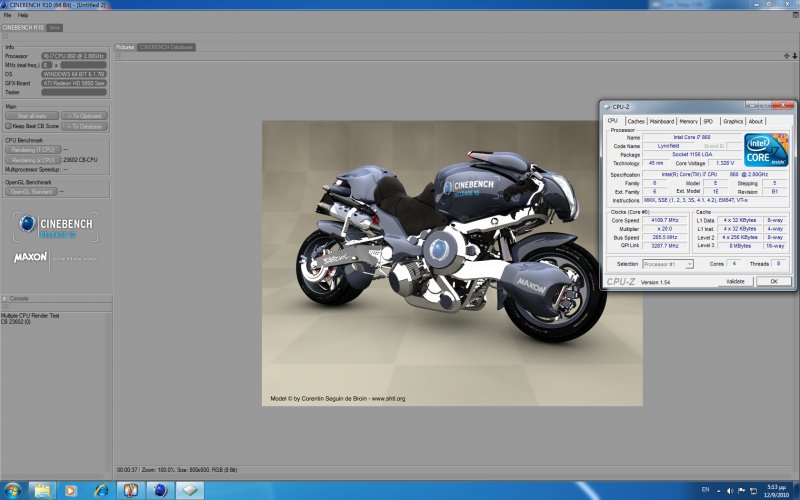Open the CINEBENCH Database tab
Screen dimensions: 800x500
coord(166,47)
